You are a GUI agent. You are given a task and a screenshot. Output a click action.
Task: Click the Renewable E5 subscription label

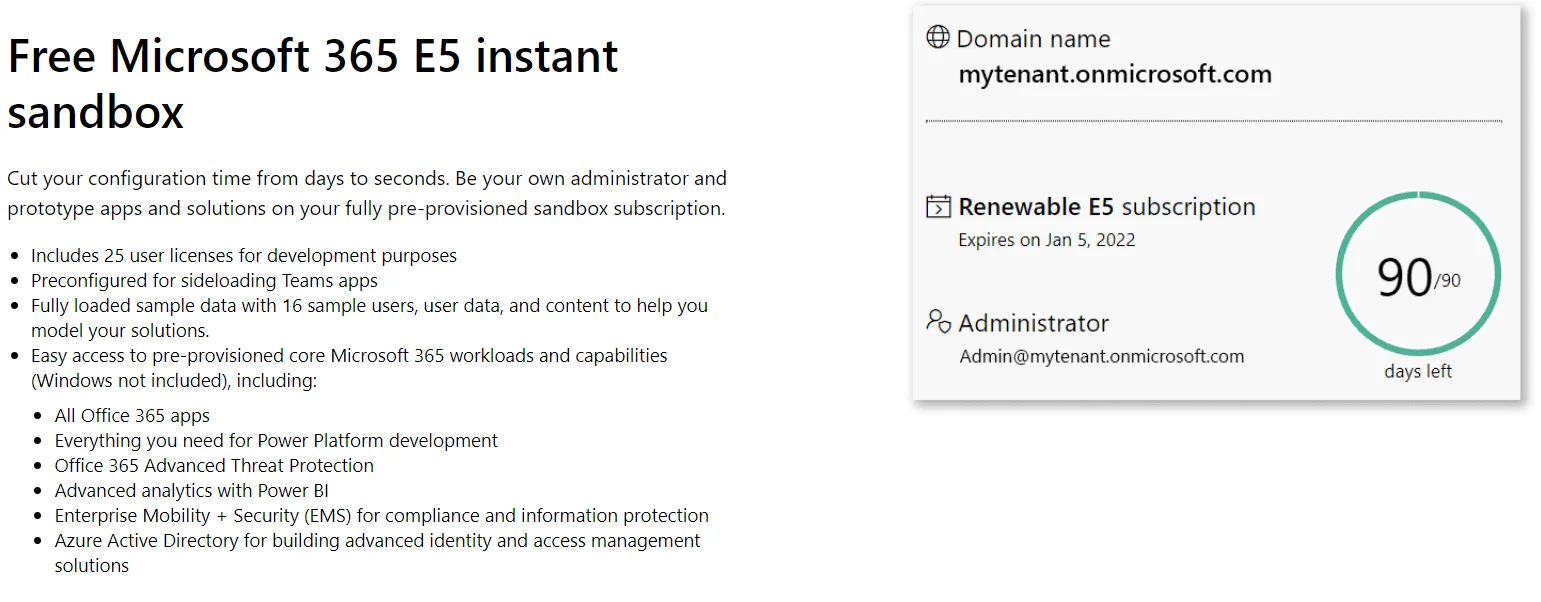[x=1107, y=207]
